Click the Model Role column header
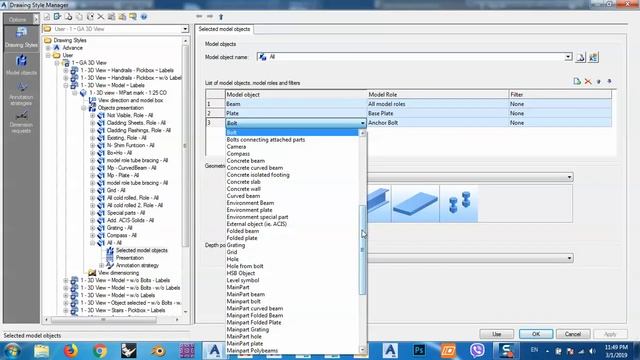 (x=438, y=94)
